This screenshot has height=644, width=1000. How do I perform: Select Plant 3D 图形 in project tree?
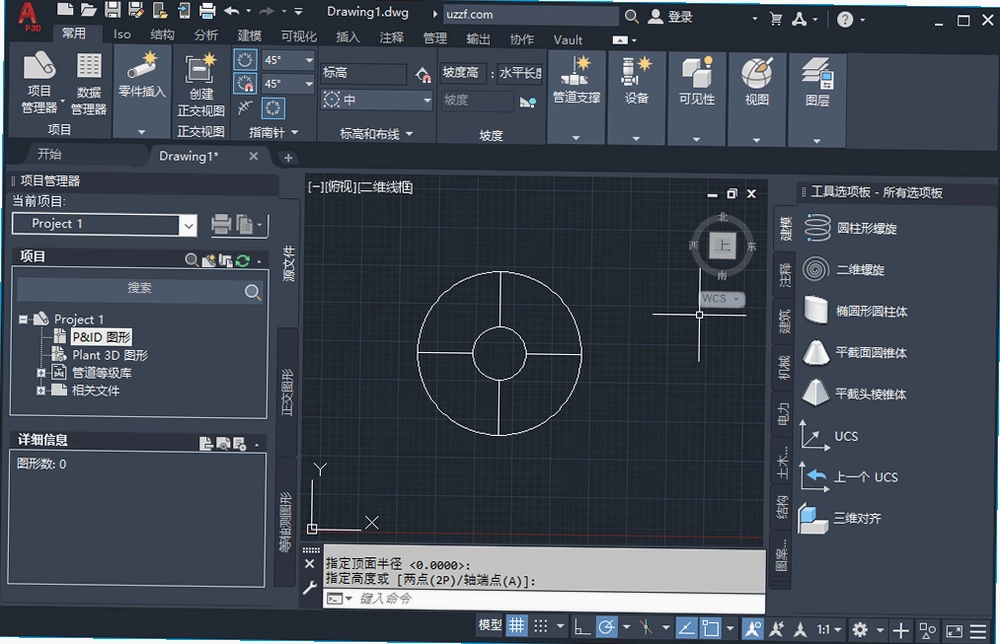point(110,355)
